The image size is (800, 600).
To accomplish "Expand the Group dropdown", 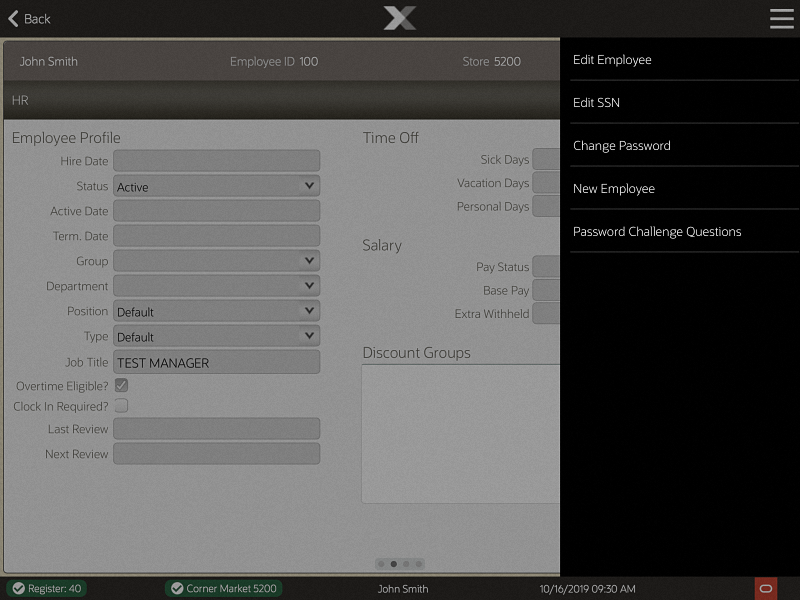I will 216,261.
